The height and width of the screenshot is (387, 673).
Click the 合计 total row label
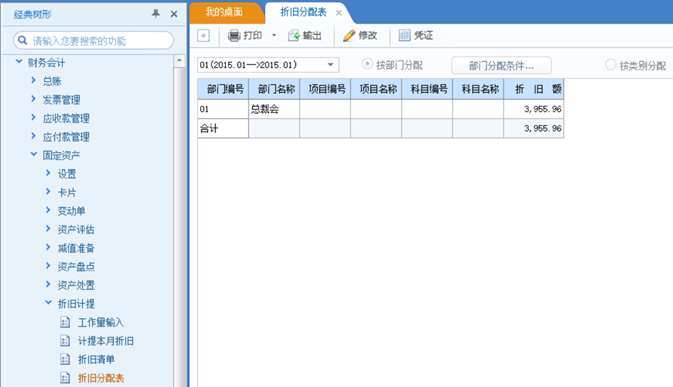223,128
